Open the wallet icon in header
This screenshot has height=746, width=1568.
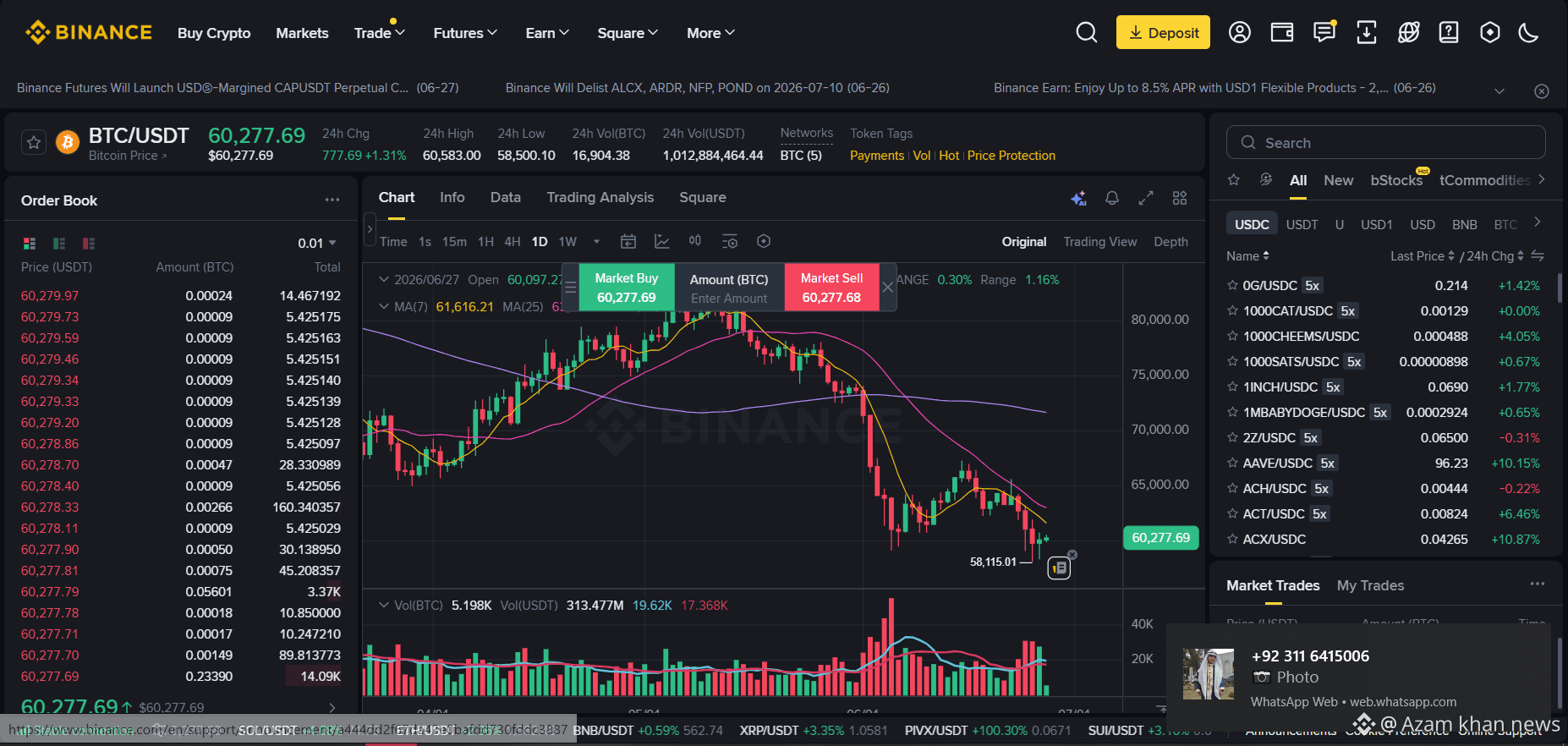click(1282, 33)
